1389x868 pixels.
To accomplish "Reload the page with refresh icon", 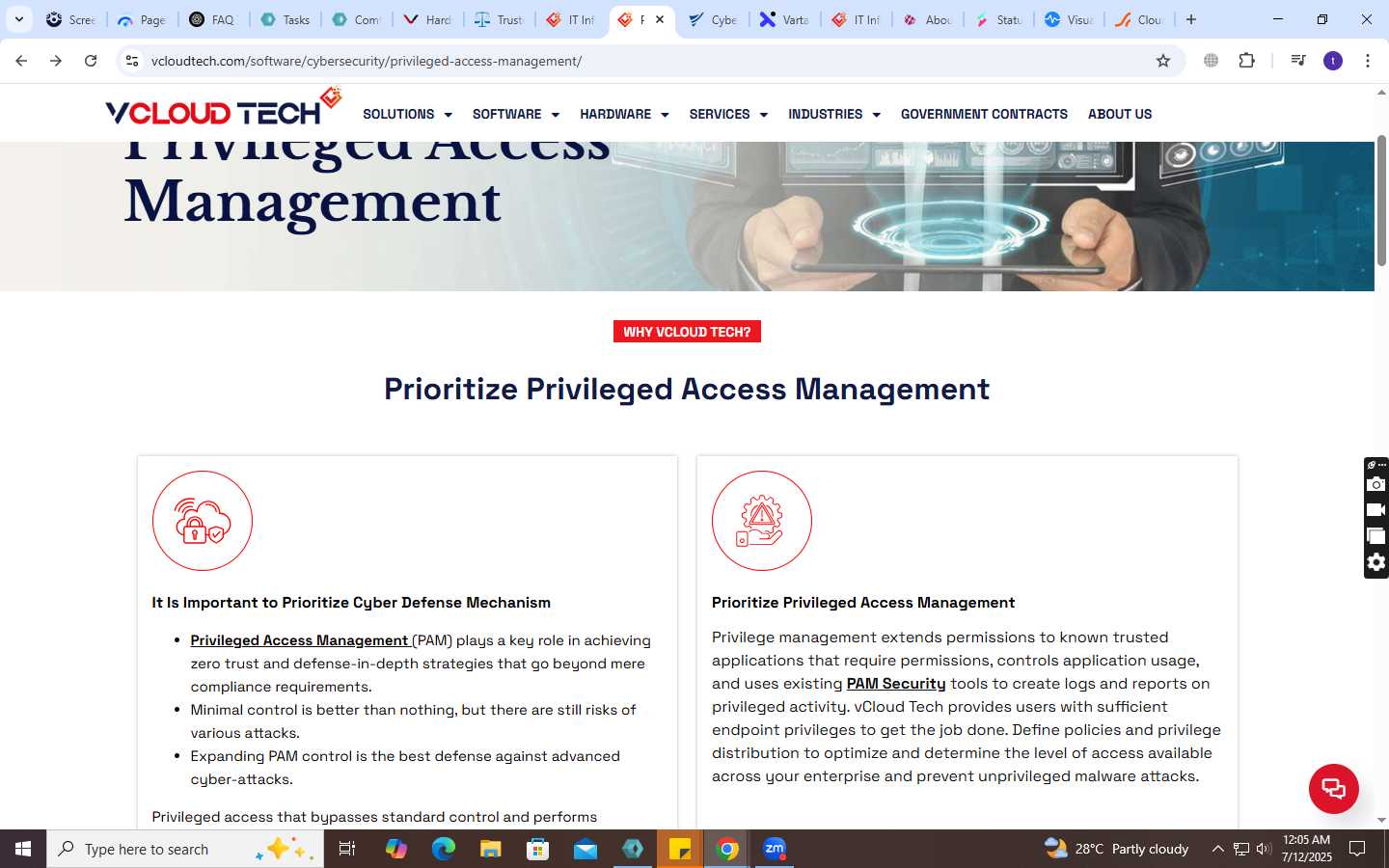I will point(91,61).
